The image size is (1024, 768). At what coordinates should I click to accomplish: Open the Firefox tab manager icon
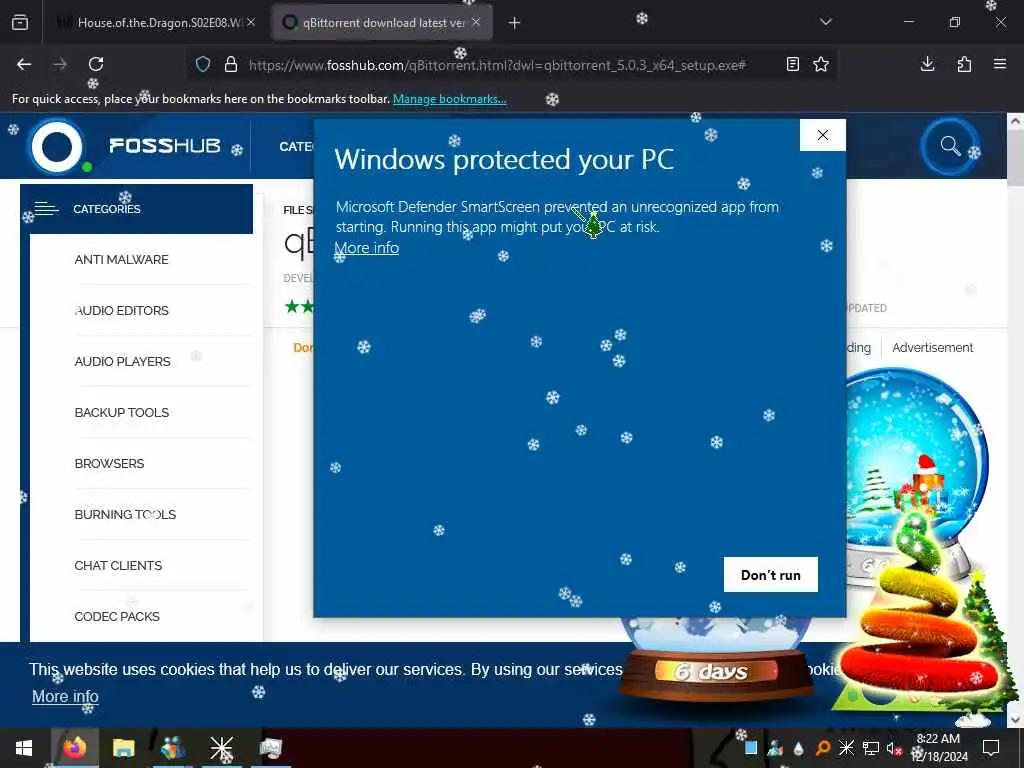20,22
